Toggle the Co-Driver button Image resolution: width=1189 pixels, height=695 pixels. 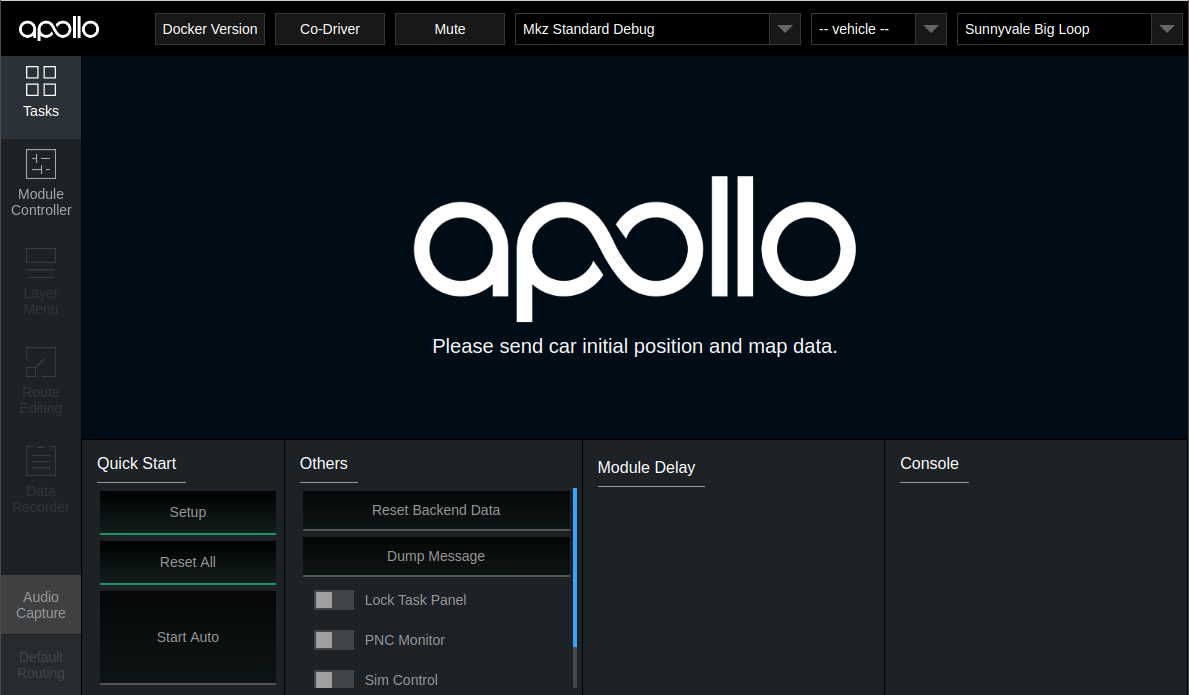click(330, 29)
